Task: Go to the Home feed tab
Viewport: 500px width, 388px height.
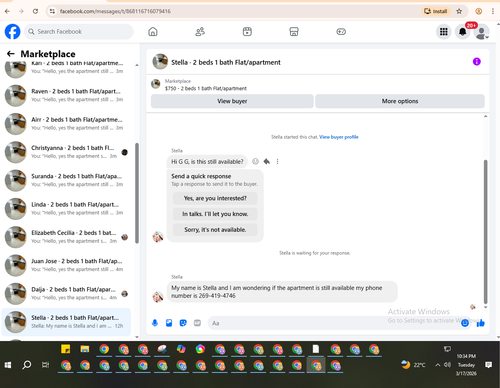Action: tap(153, 32)
